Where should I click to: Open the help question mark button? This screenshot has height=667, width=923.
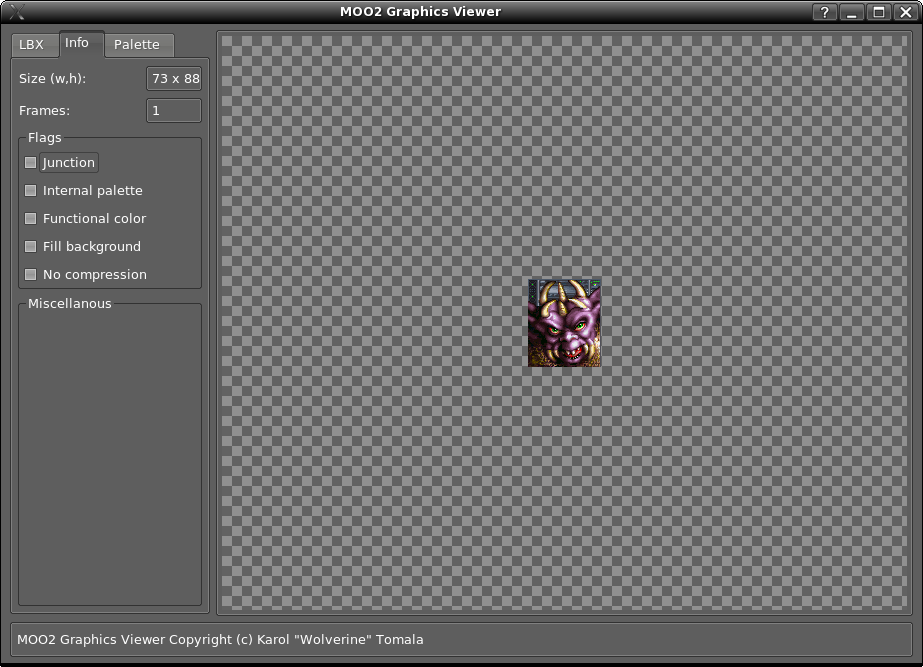point(825,12)
